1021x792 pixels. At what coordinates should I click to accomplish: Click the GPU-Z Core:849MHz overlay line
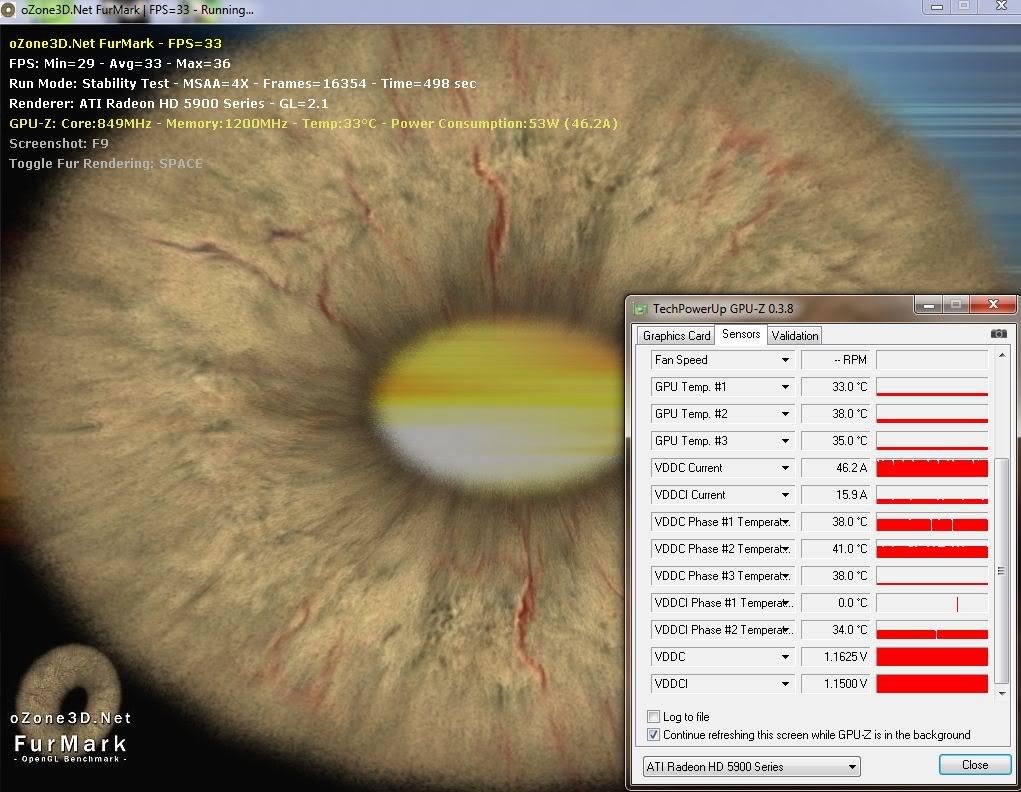point(313,124)
